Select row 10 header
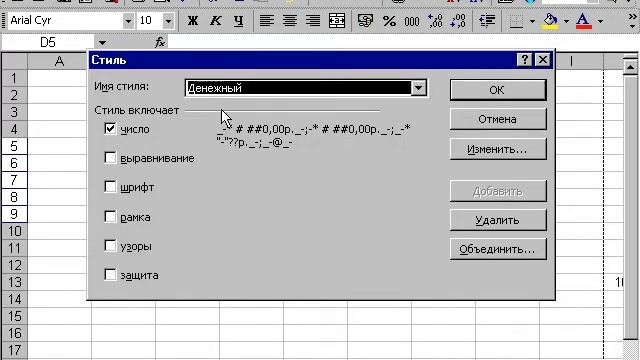The height and width of the screenshot is (360, 640). point(14,231)
